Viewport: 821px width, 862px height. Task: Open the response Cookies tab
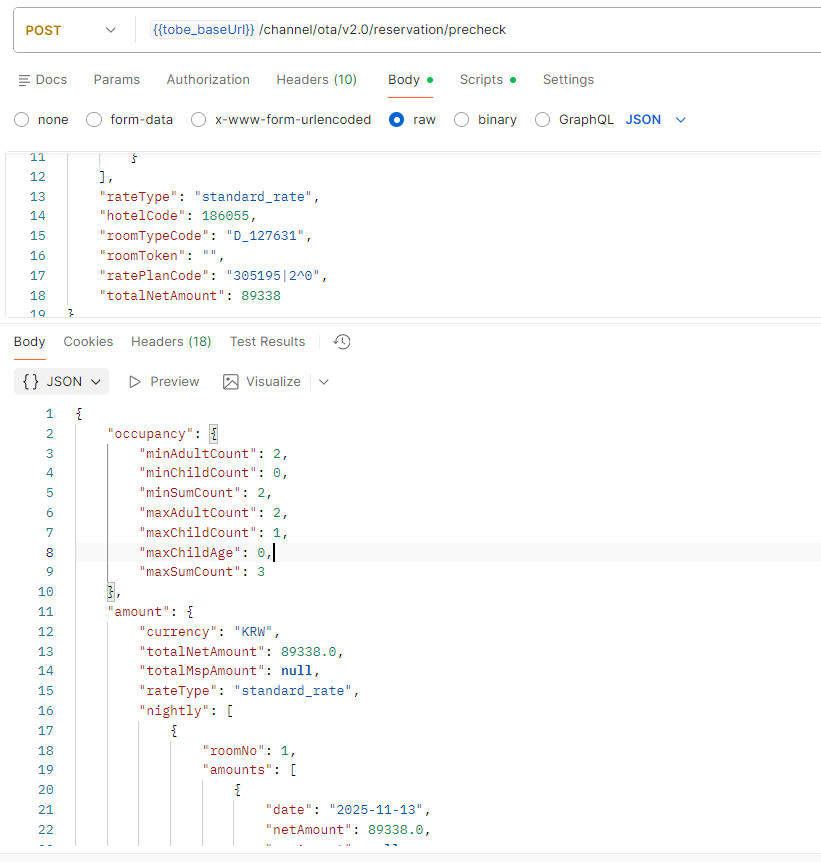coord(88,342)
